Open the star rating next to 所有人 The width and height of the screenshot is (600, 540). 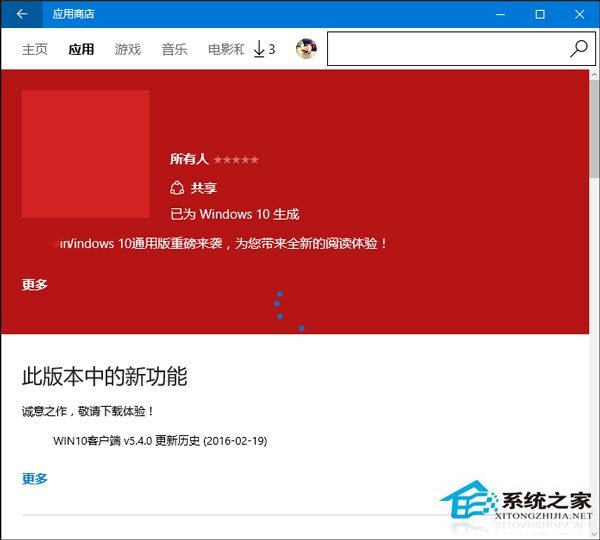point(236,160)
